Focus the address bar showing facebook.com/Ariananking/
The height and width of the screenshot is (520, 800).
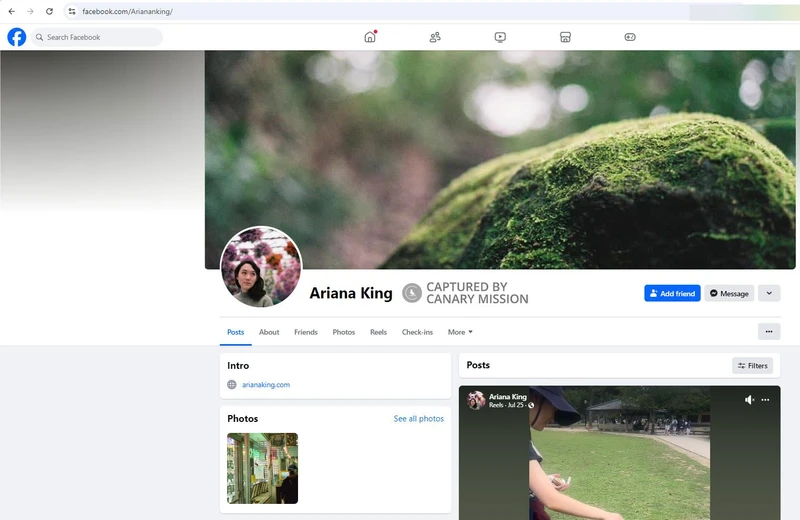click(x=378, y=11)
